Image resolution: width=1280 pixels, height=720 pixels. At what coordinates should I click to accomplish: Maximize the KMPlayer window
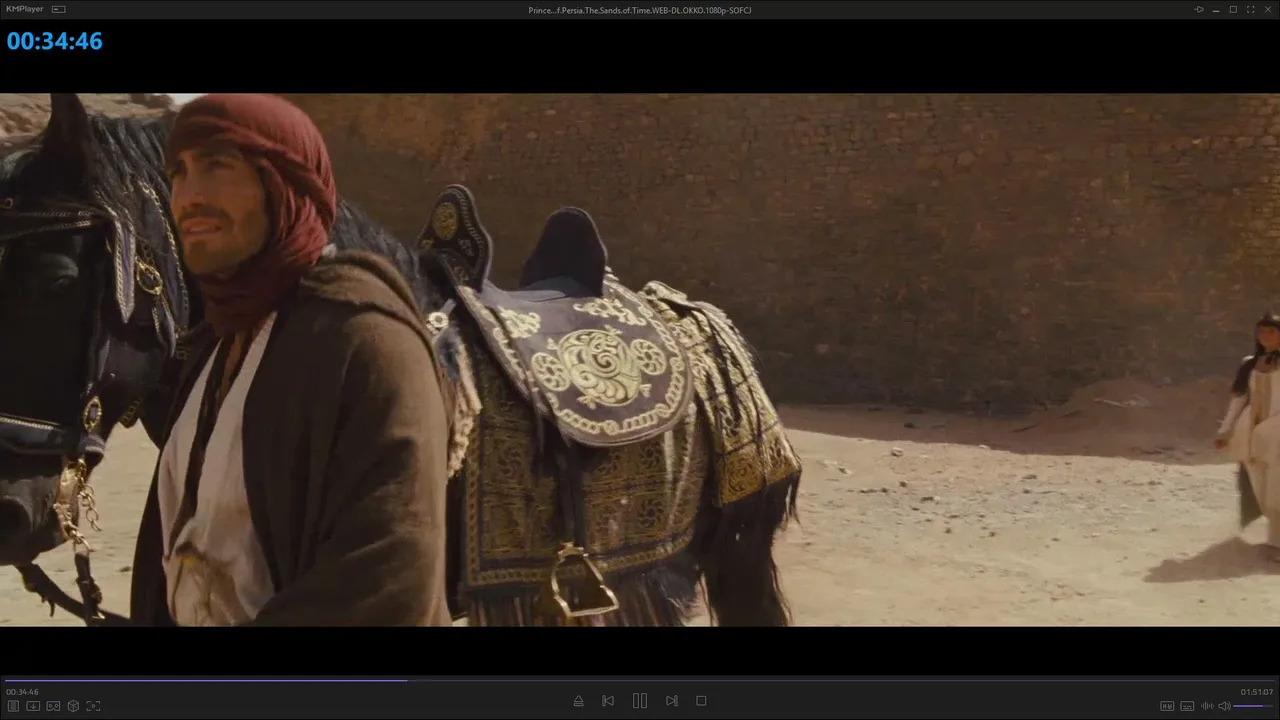pos(1233,9)
